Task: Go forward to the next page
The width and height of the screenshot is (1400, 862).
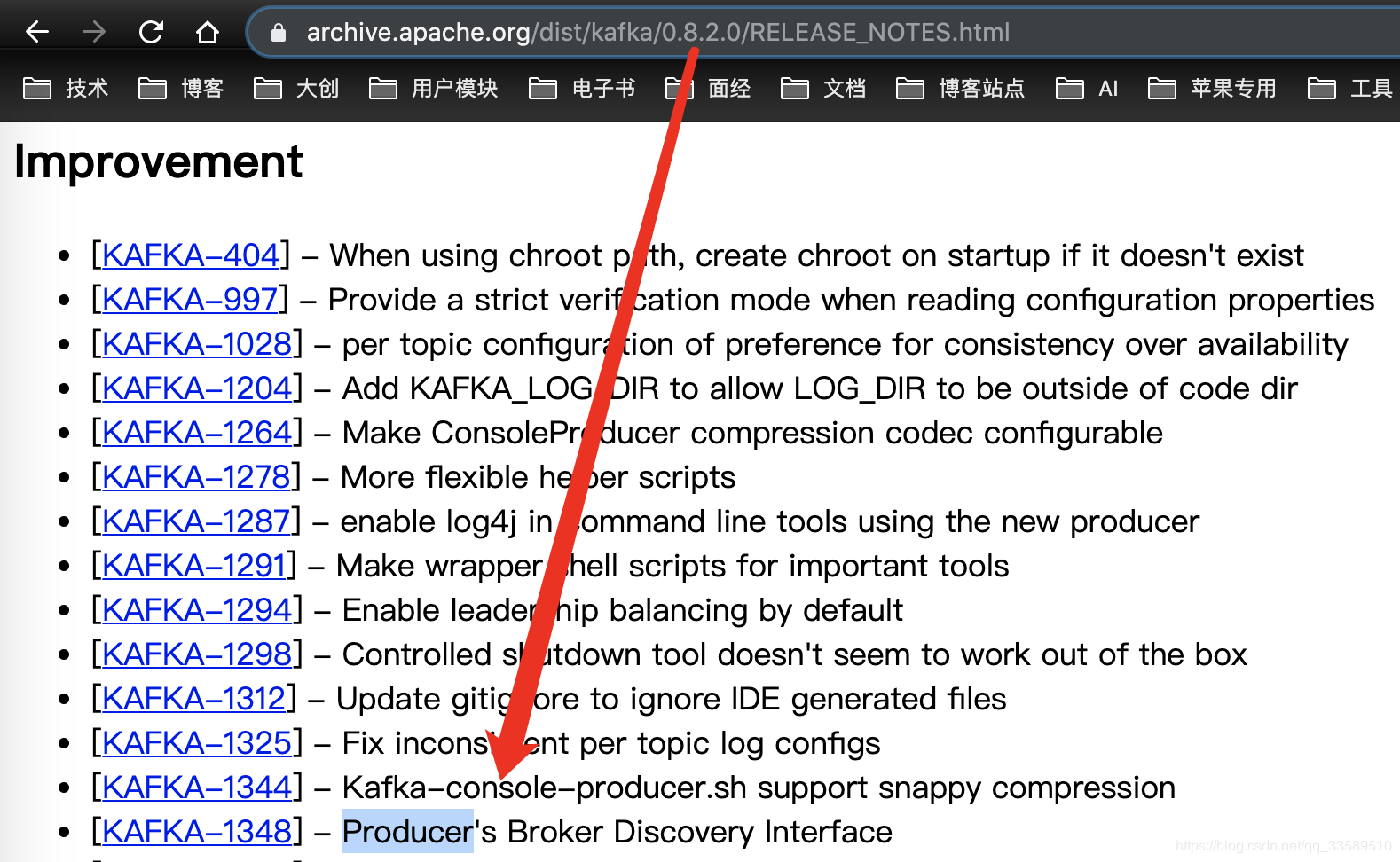Action: click(x=94, y=33)
